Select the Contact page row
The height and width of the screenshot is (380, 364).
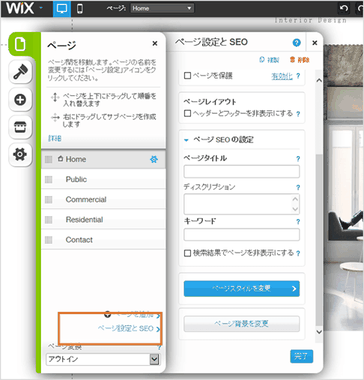[x=103, y=240]
